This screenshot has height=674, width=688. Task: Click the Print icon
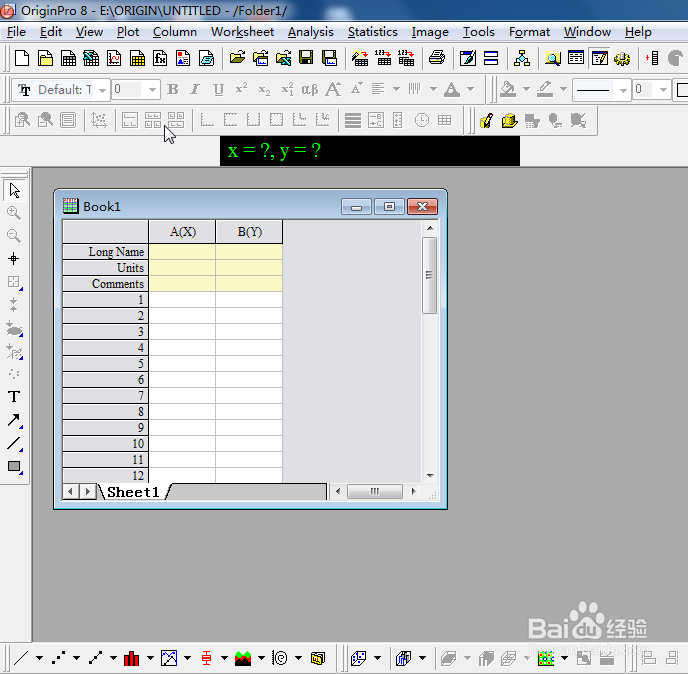pos(437,58)
